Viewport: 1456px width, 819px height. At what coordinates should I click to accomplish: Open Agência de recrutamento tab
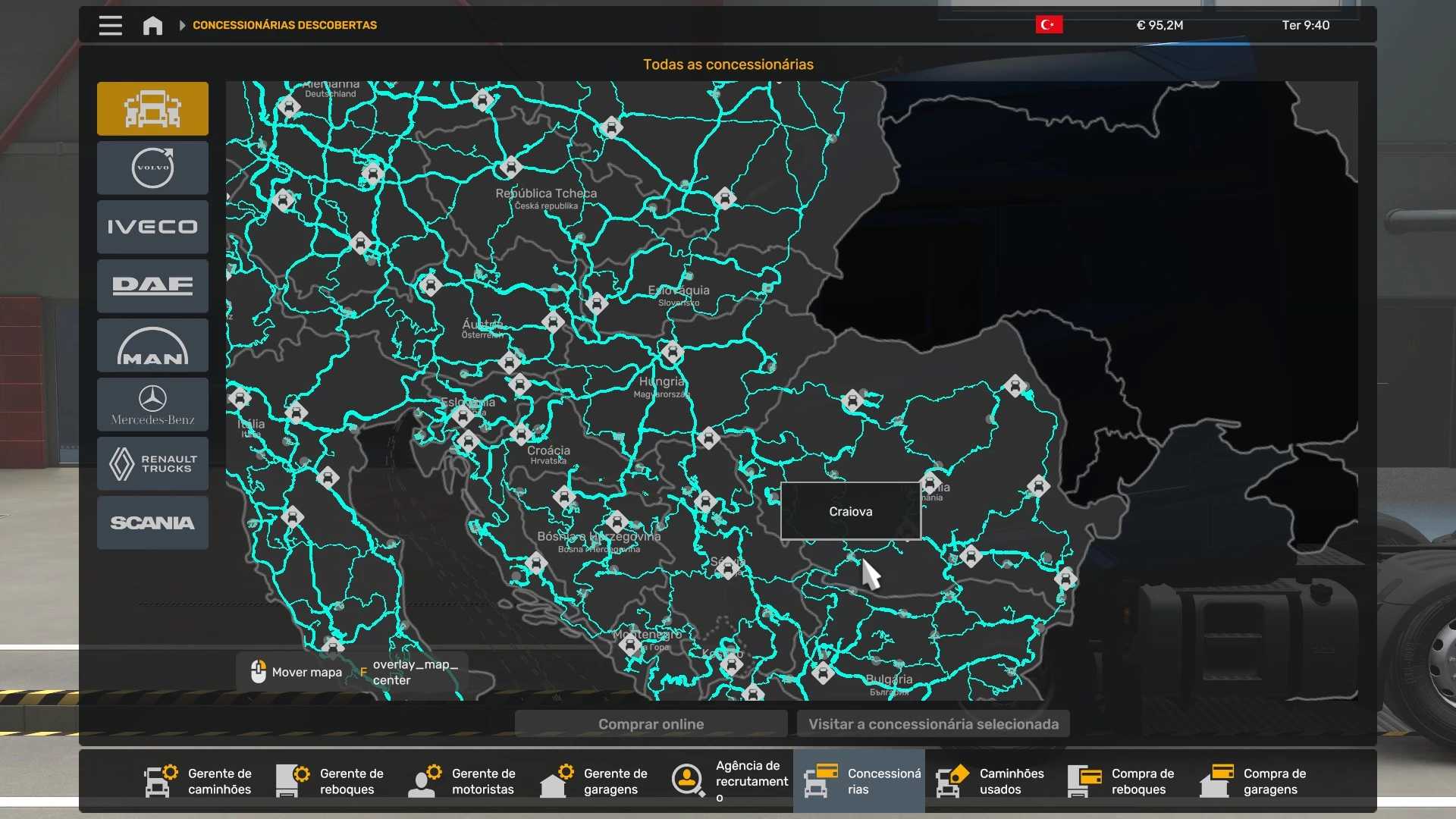728,781
